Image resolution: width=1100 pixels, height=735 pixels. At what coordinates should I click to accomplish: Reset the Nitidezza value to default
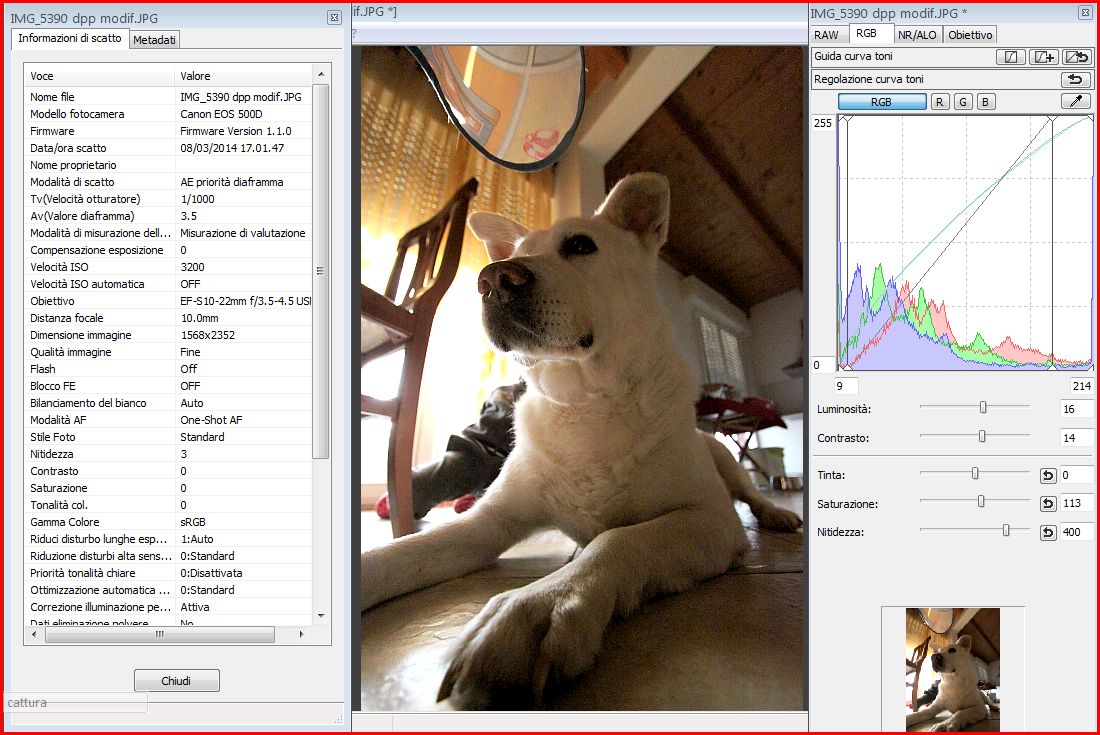click(1048, 533)
